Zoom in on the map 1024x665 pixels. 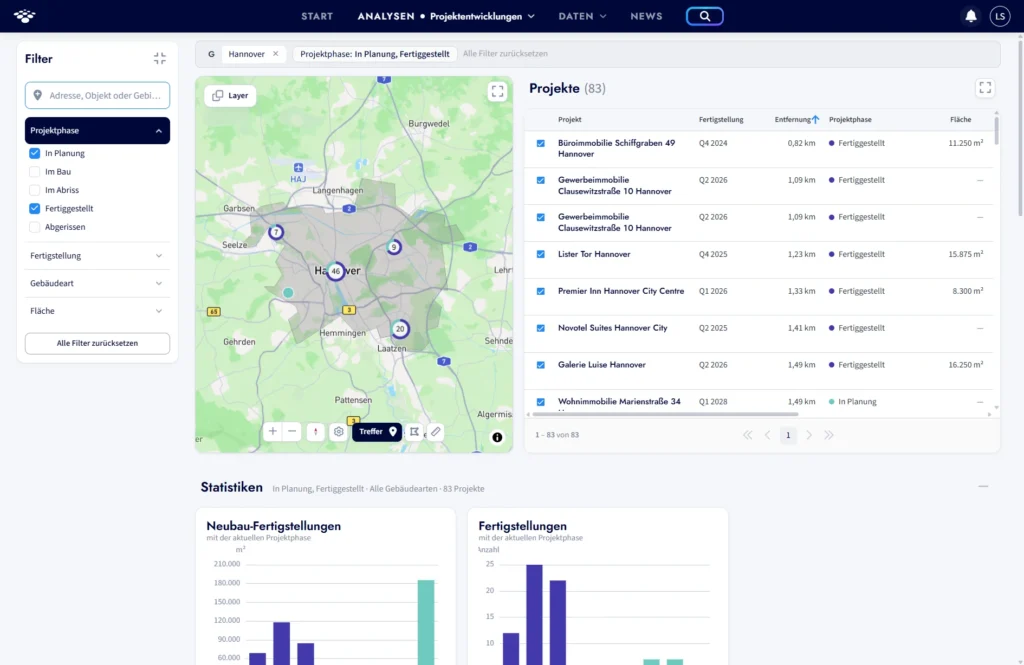point(273,431)
